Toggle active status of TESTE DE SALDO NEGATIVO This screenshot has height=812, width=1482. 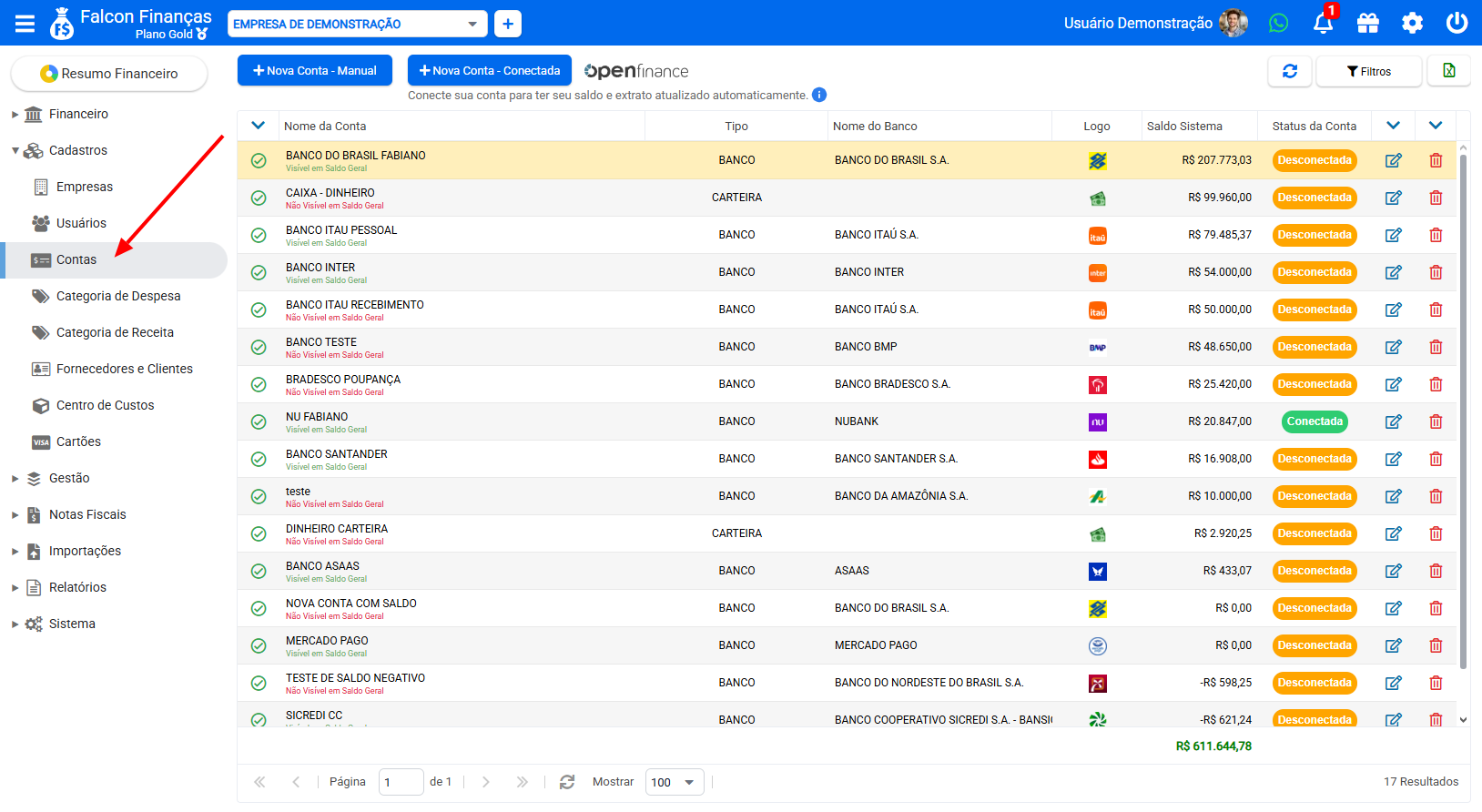[x=259, y=683]
